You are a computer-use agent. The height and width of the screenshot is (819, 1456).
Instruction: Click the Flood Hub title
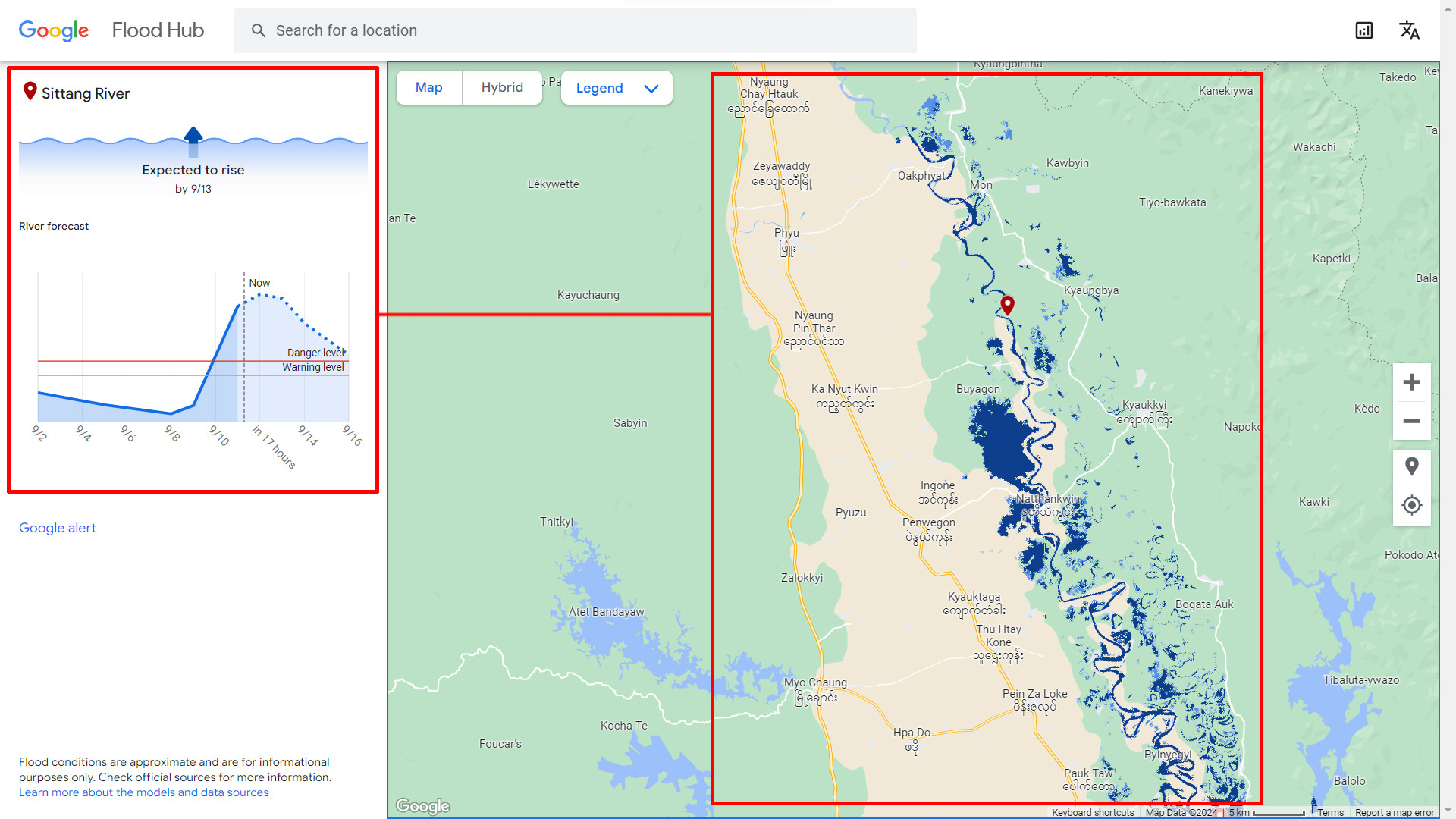(x=158, y=30)
